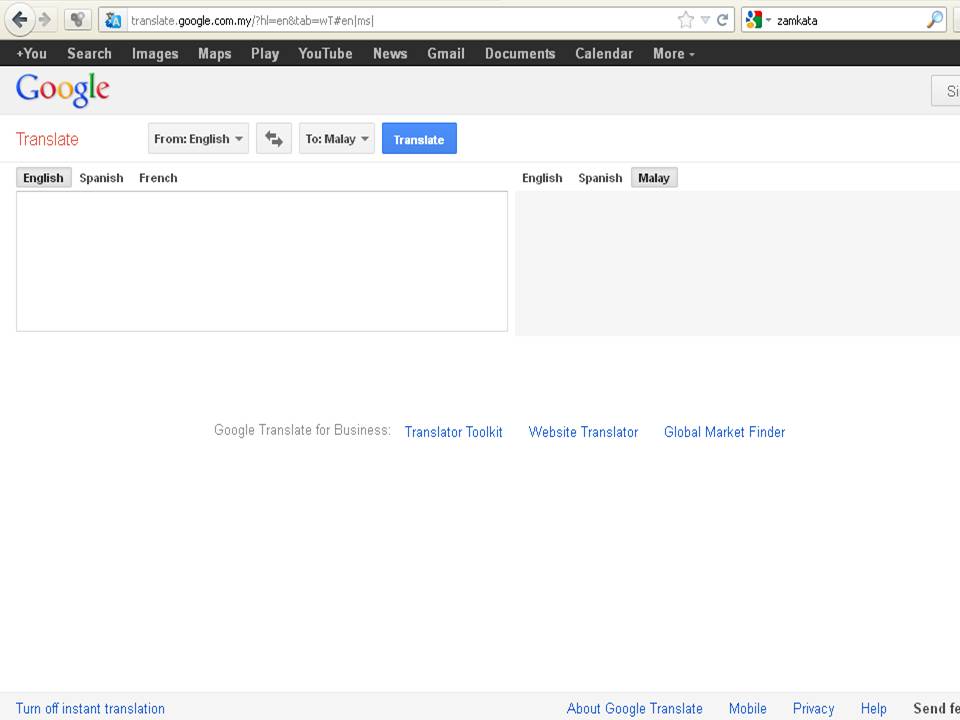The height and width of the screenshot is (720, 960).
Task: Open the URL history dropdown arrow
Action: (x=705, y=20)
